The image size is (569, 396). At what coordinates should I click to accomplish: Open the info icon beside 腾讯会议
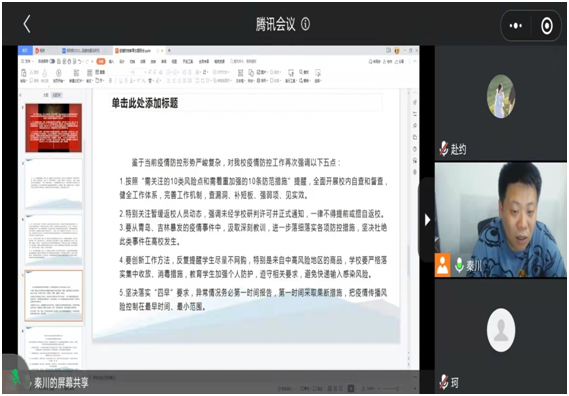[x=306, y=24]
